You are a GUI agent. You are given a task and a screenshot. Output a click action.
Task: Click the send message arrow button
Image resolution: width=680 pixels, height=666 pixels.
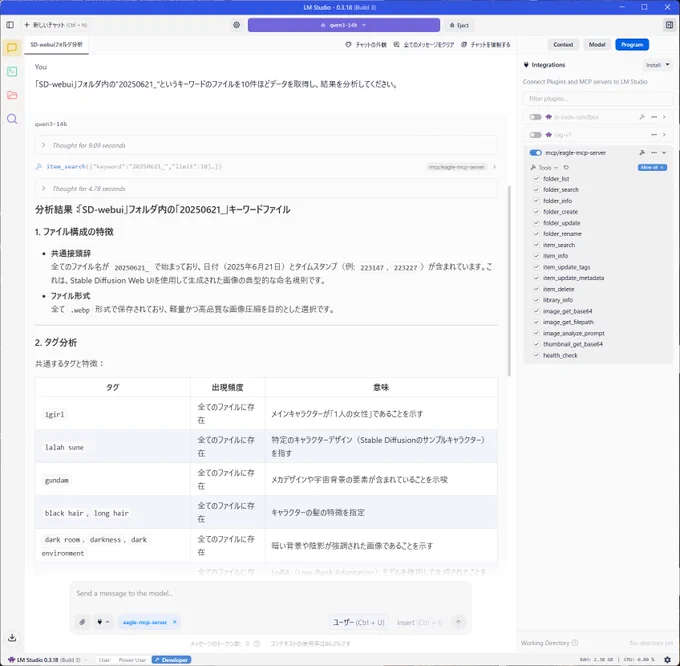click(x=458, y=622)
